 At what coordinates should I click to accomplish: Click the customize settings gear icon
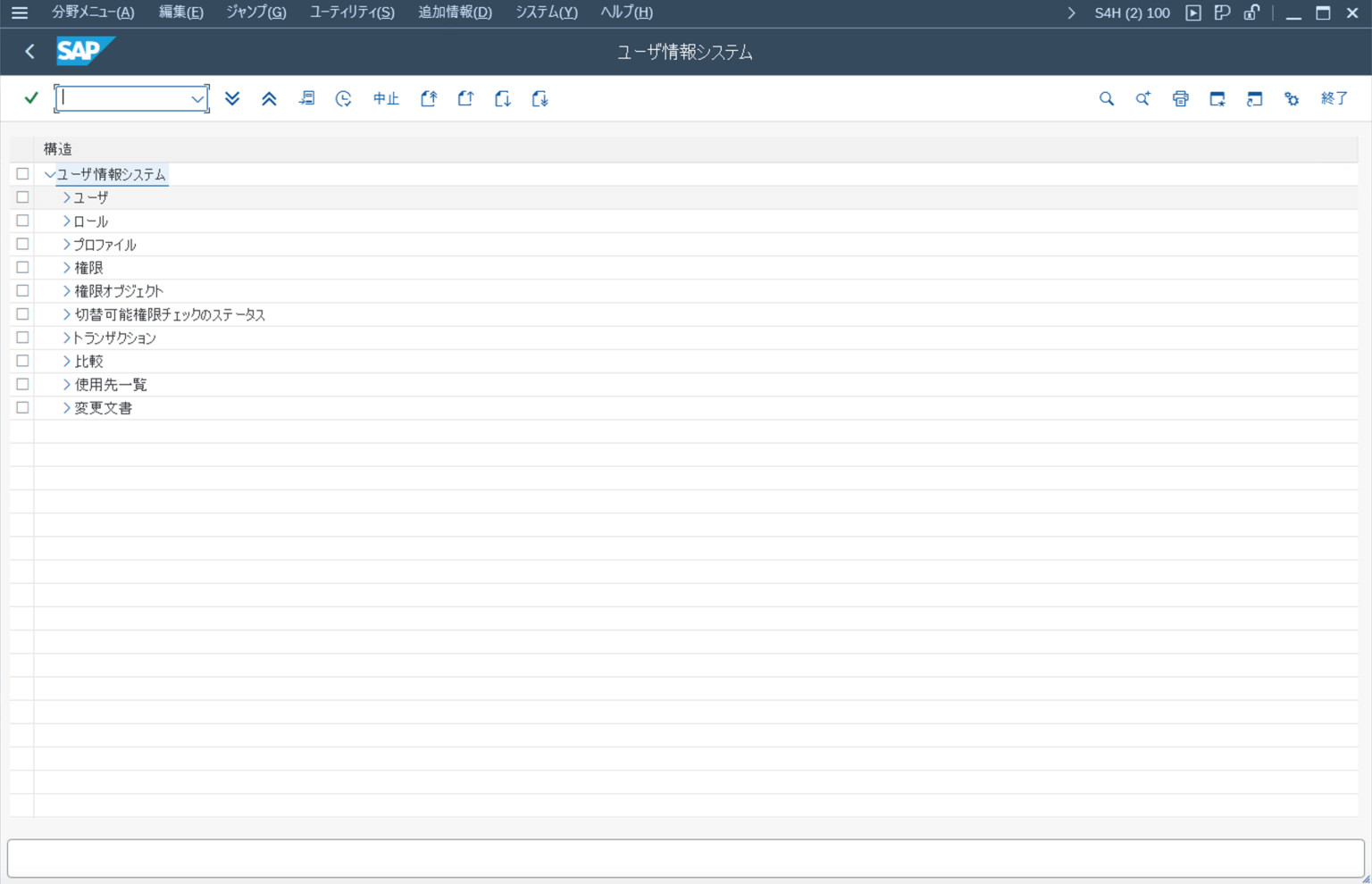click(1292, 98)
